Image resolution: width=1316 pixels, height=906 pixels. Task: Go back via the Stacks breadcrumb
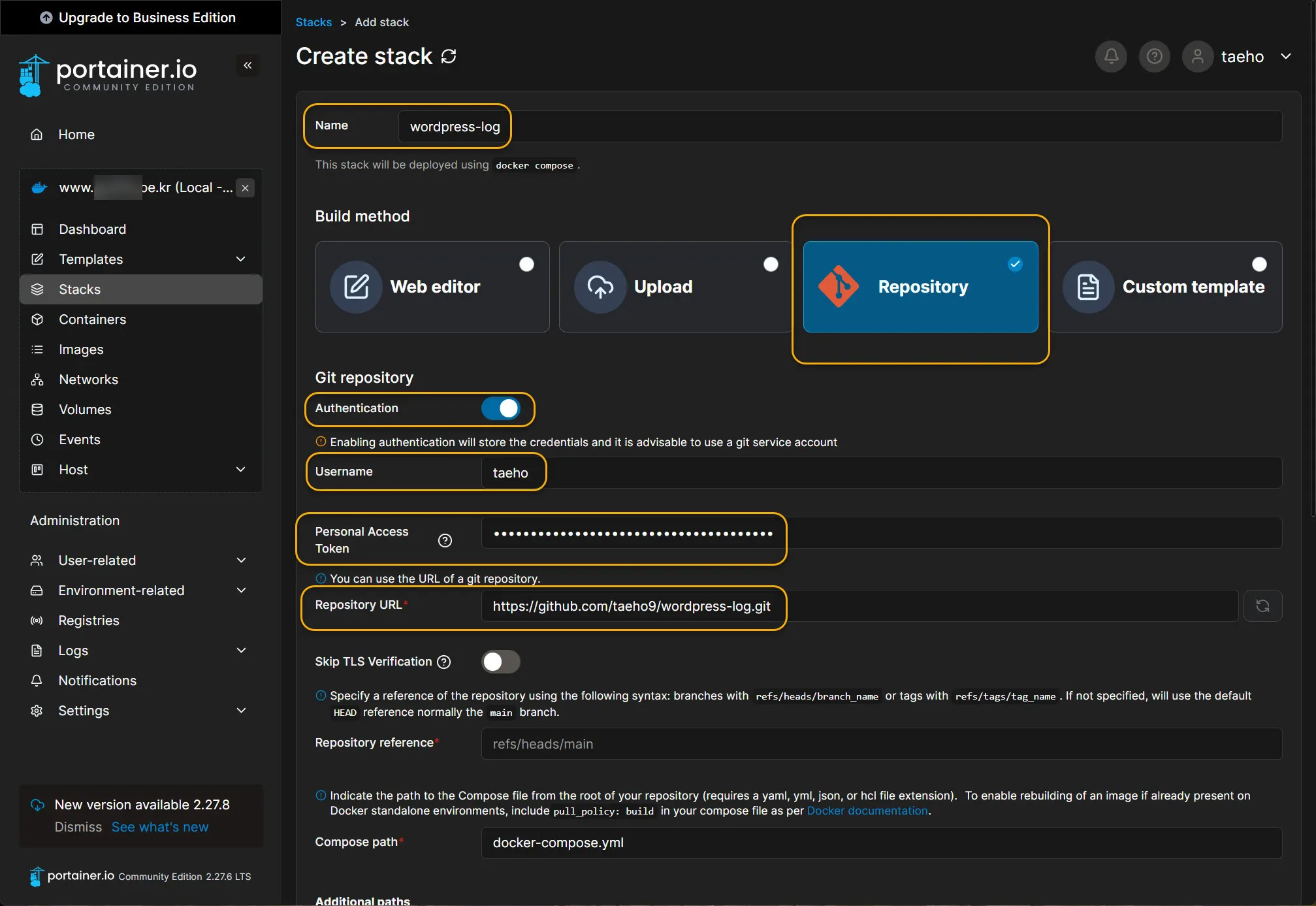coord(313,22)
